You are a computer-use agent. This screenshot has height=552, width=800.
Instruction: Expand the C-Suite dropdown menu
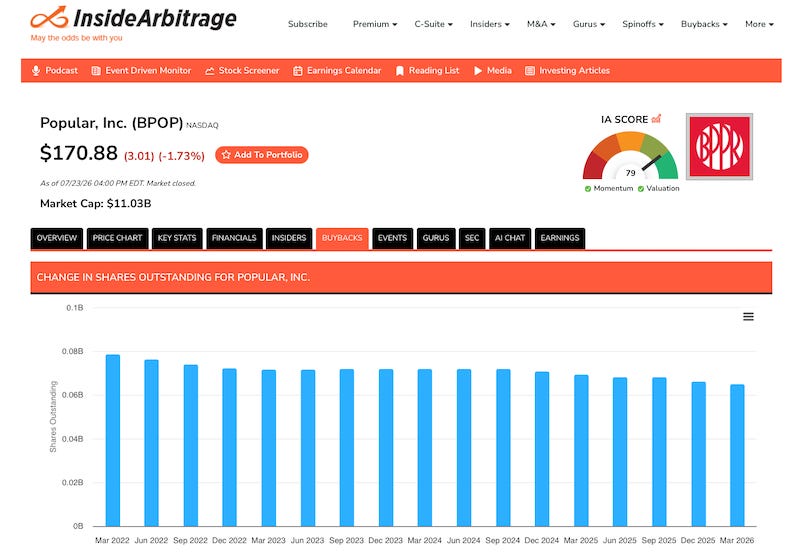[433, 24]
